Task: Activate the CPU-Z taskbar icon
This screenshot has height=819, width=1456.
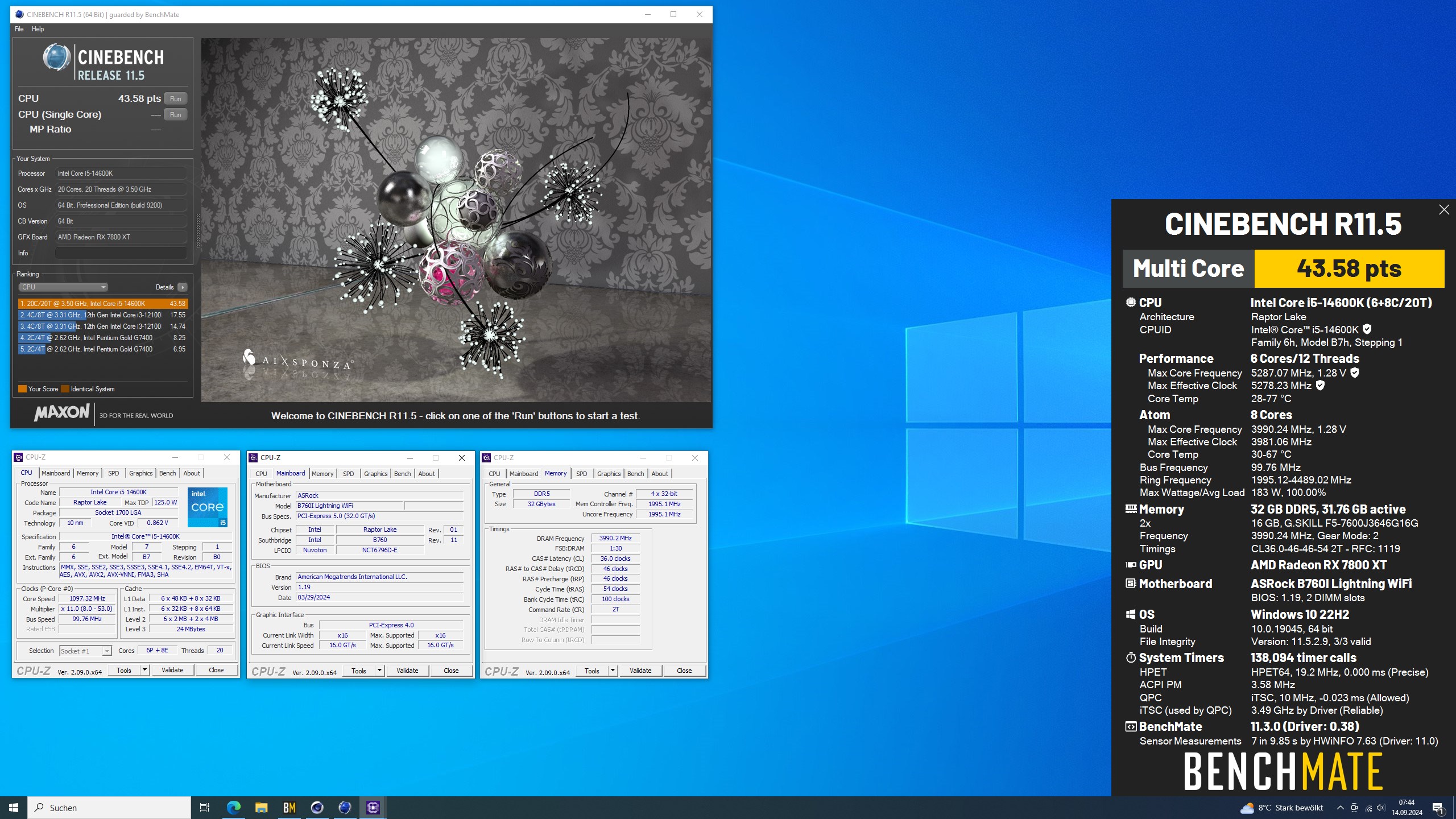Action: tap(373, 808)
